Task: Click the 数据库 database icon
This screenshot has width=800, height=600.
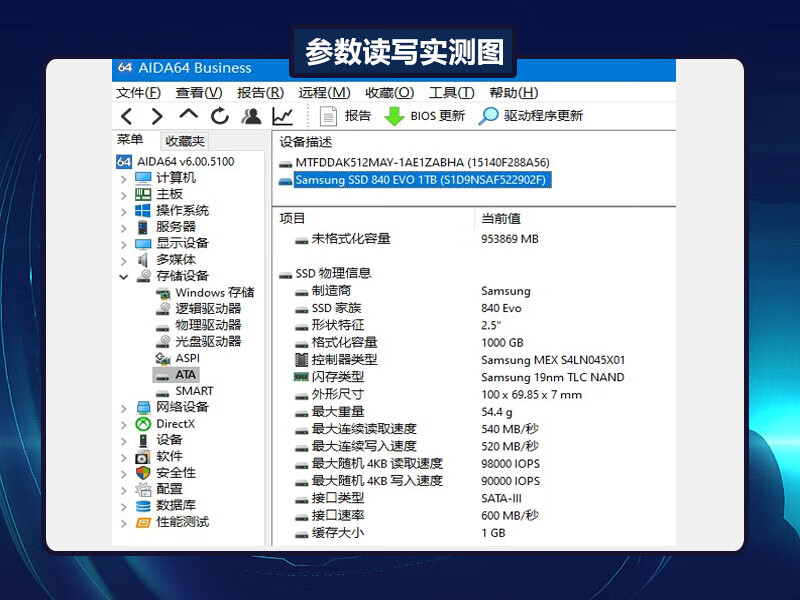Action: point(143,506)
